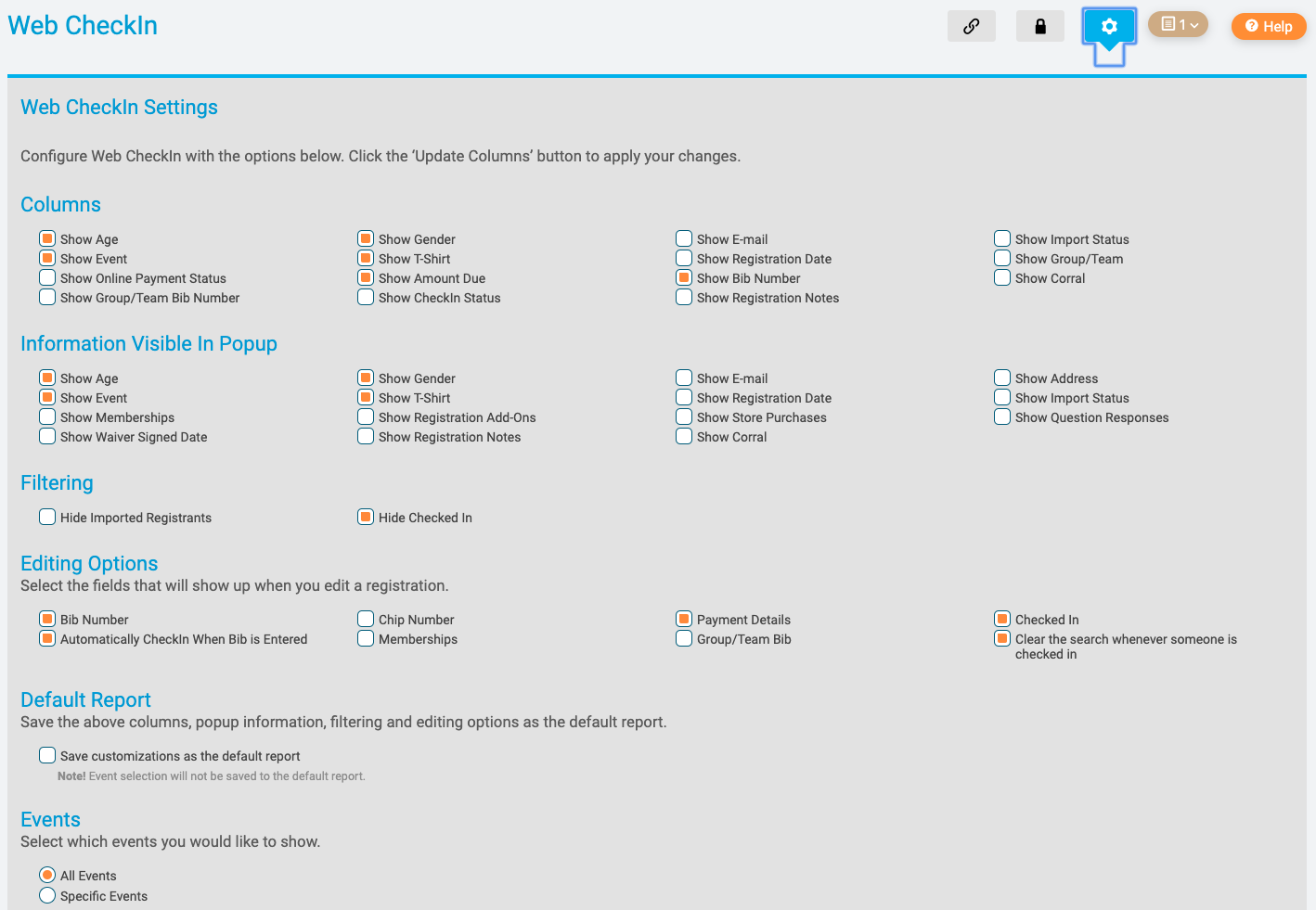Toggle Show Event in Popup section
This screenshot has width=1316, height=910.
click(47, 397)
